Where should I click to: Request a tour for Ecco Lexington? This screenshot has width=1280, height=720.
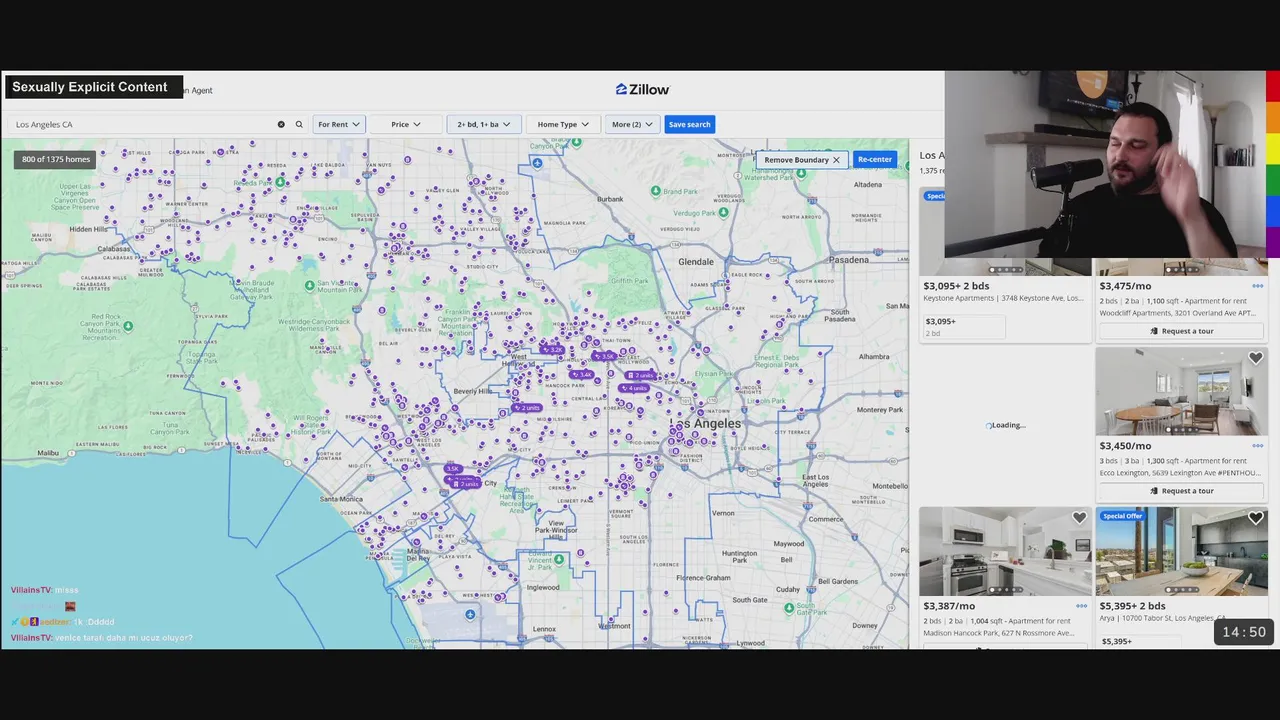click(x=1181, y=491)
